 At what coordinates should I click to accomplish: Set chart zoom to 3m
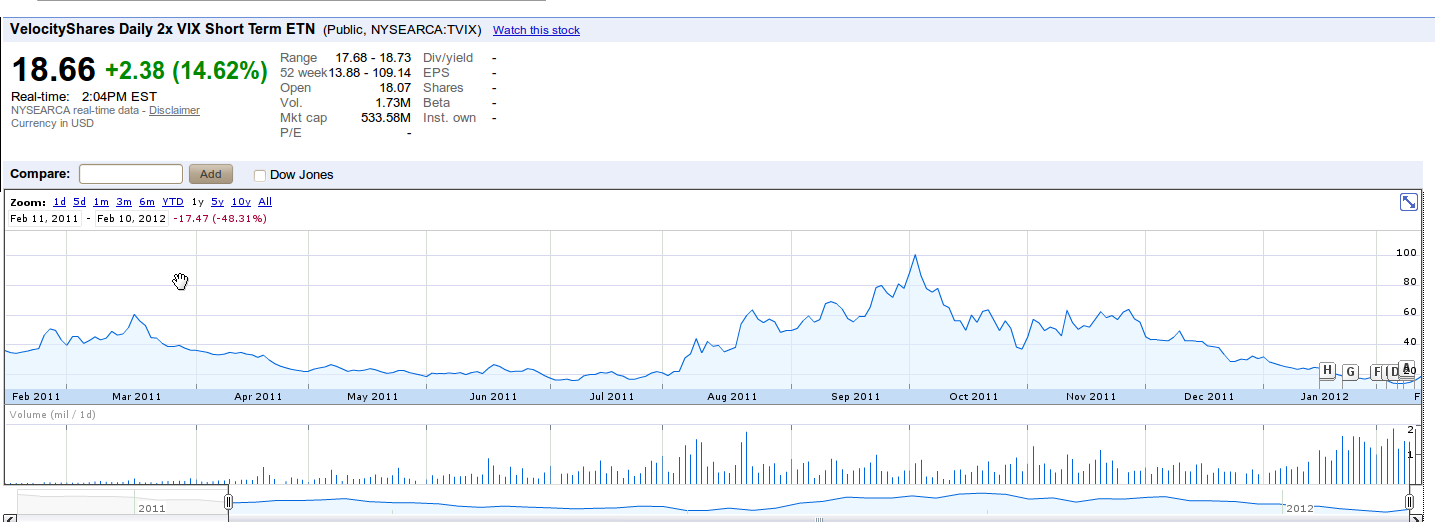tap(124, 202)
